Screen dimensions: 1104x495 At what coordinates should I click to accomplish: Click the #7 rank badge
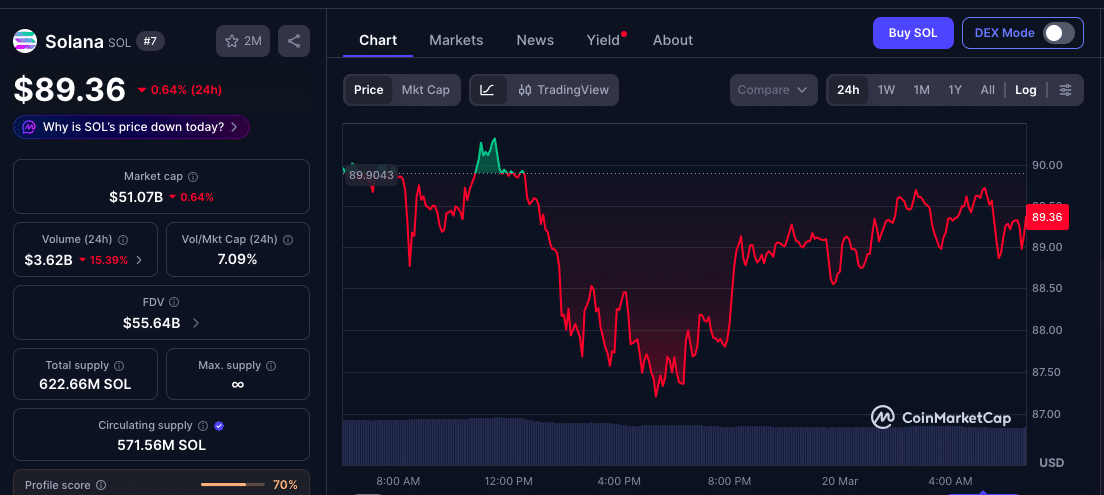click(150, 42)
